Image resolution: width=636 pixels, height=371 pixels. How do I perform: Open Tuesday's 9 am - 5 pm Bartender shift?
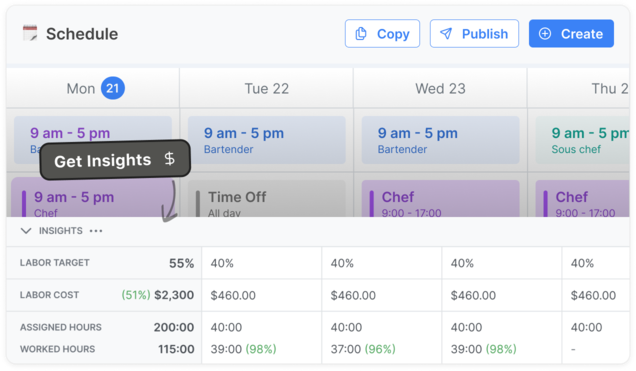(266, 140)
